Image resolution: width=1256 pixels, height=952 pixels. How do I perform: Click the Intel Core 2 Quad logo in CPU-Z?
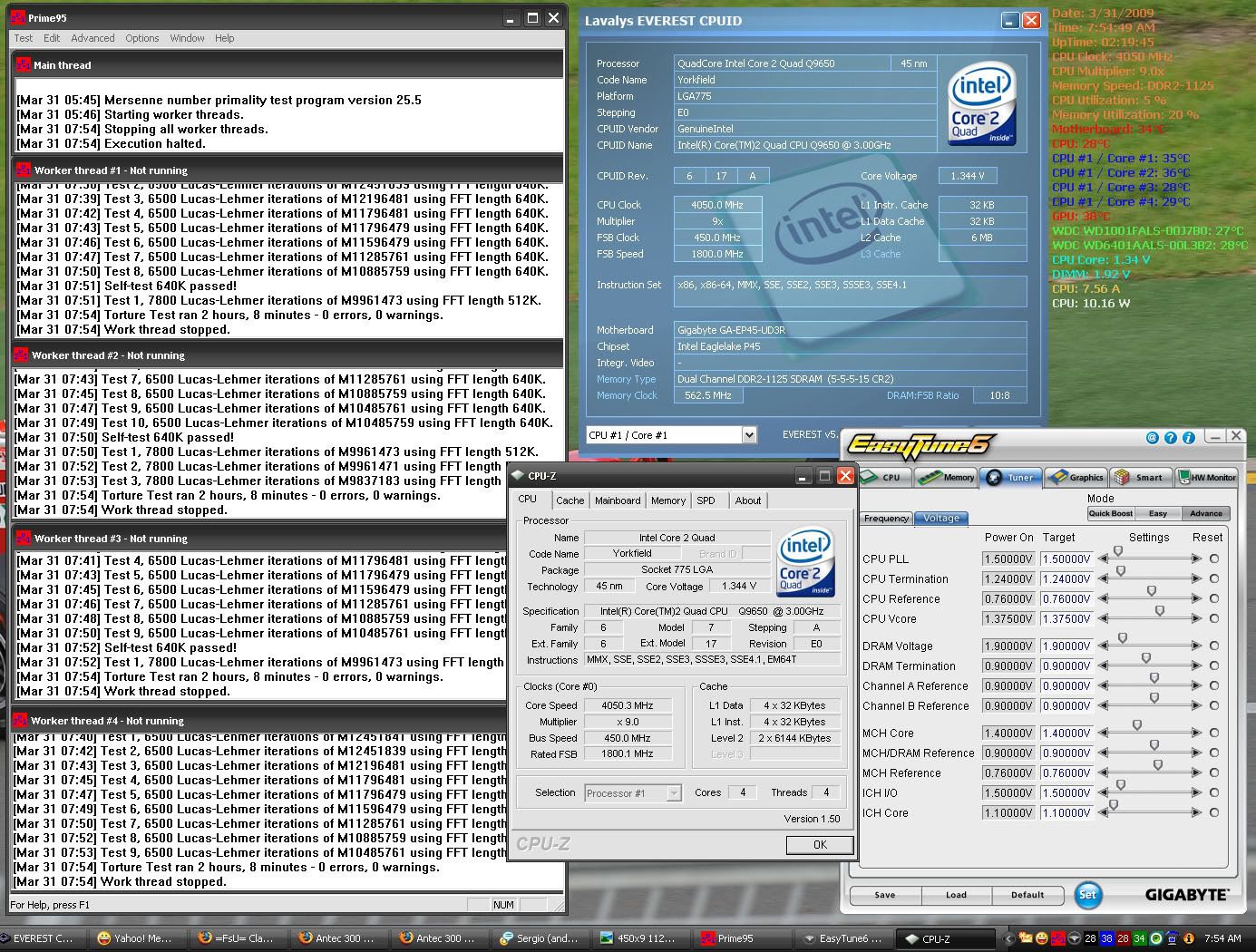(805, 564)
